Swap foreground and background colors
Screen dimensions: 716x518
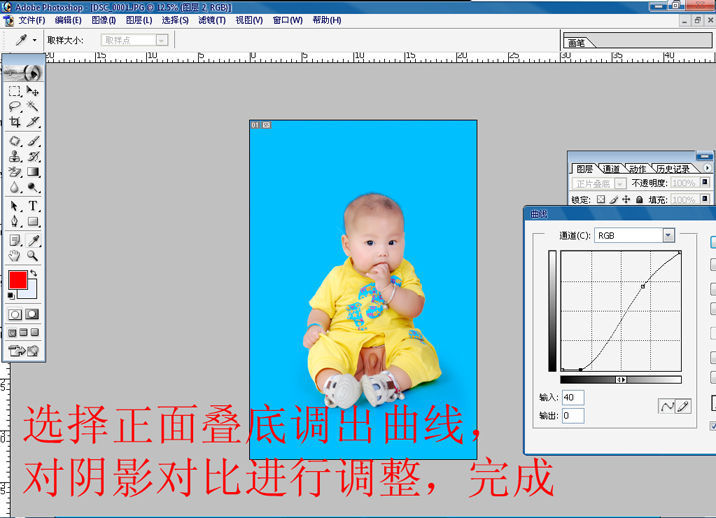[33, 273]
